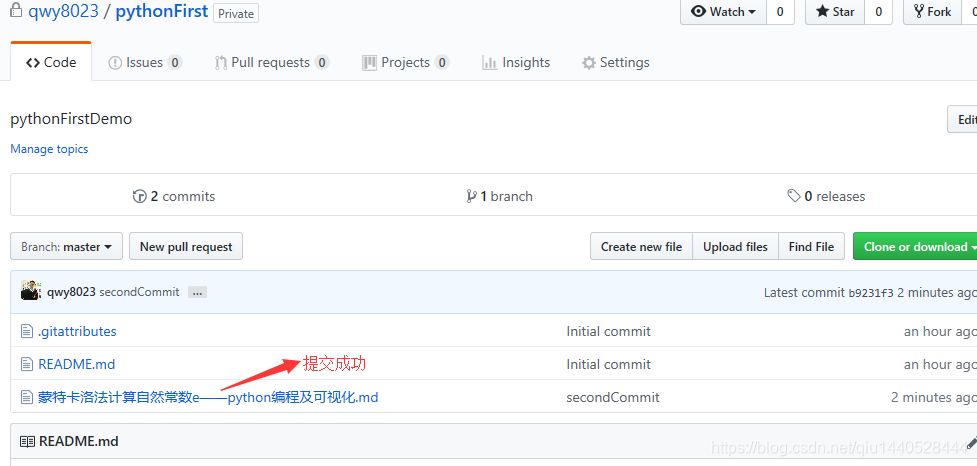Open the qwy8023 owner profile link

tap(64, 11)
